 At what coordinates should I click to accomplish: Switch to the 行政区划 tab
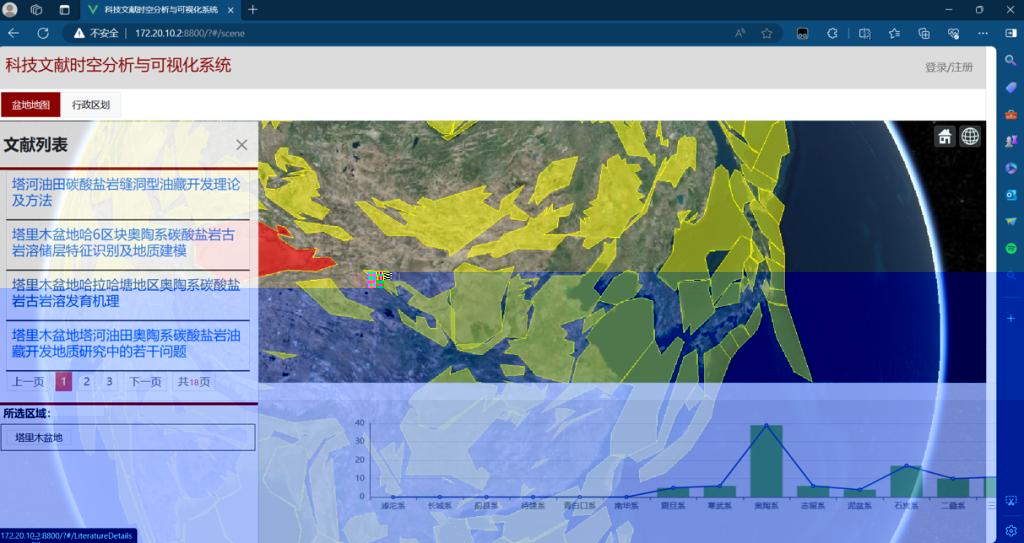point(91,105)
